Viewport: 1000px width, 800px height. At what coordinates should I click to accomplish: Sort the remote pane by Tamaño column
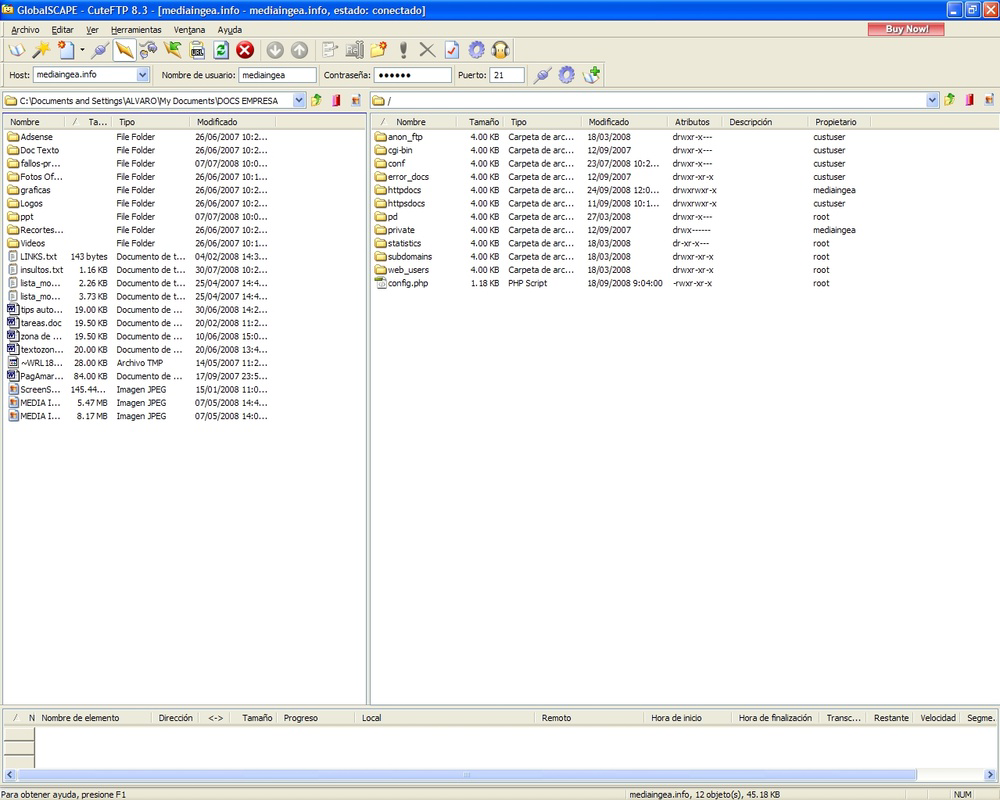pos(480,122)
